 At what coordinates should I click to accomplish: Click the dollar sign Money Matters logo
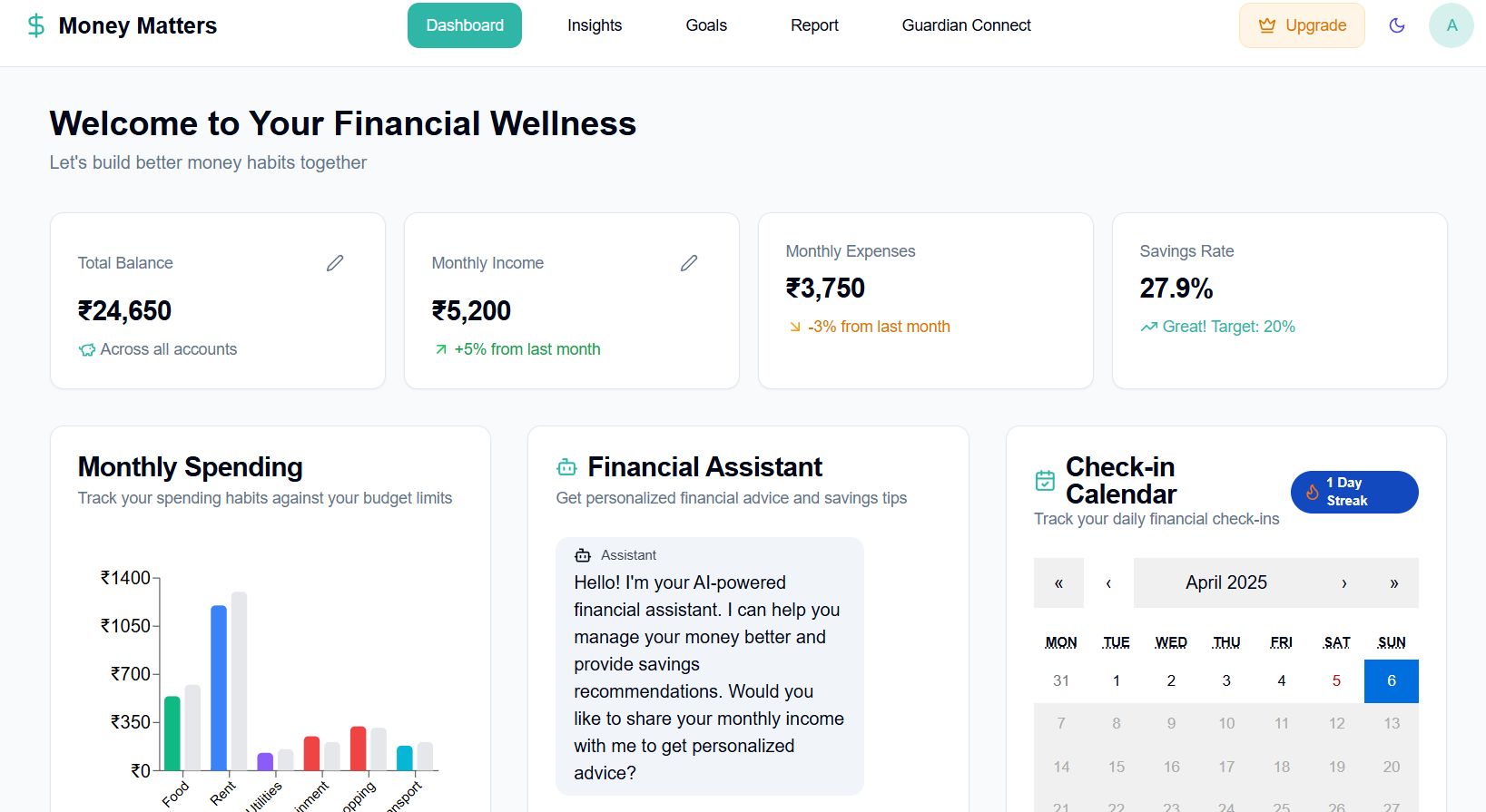pyautogui.click(x=36, y=25)
